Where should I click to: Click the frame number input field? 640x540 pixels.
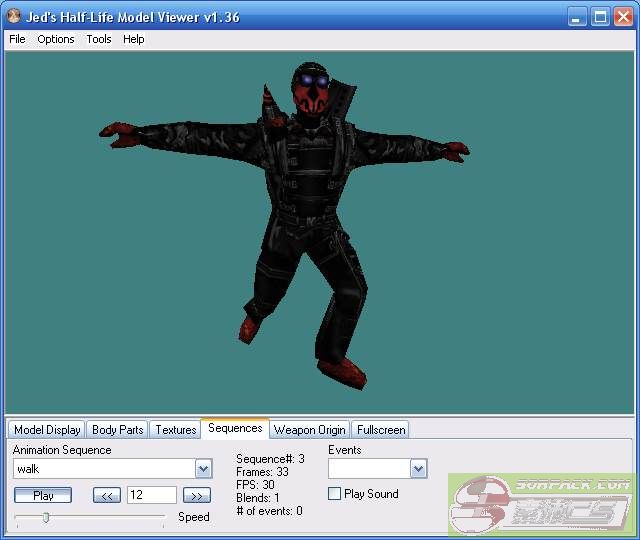point(151,495)
